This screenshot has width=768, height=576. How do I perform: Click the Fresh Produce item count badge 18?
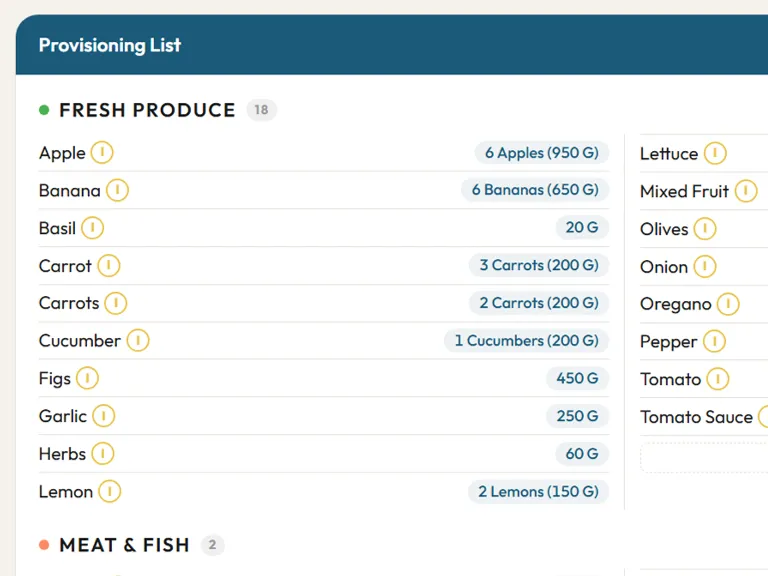click(x=261, y=110)
